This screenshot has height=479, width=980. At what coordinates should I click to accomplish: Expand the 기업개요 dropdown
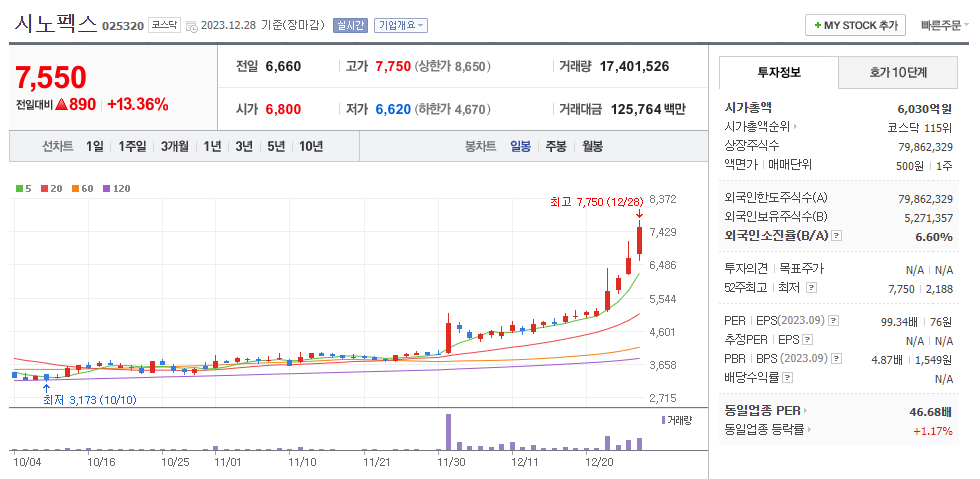[401, 26]
